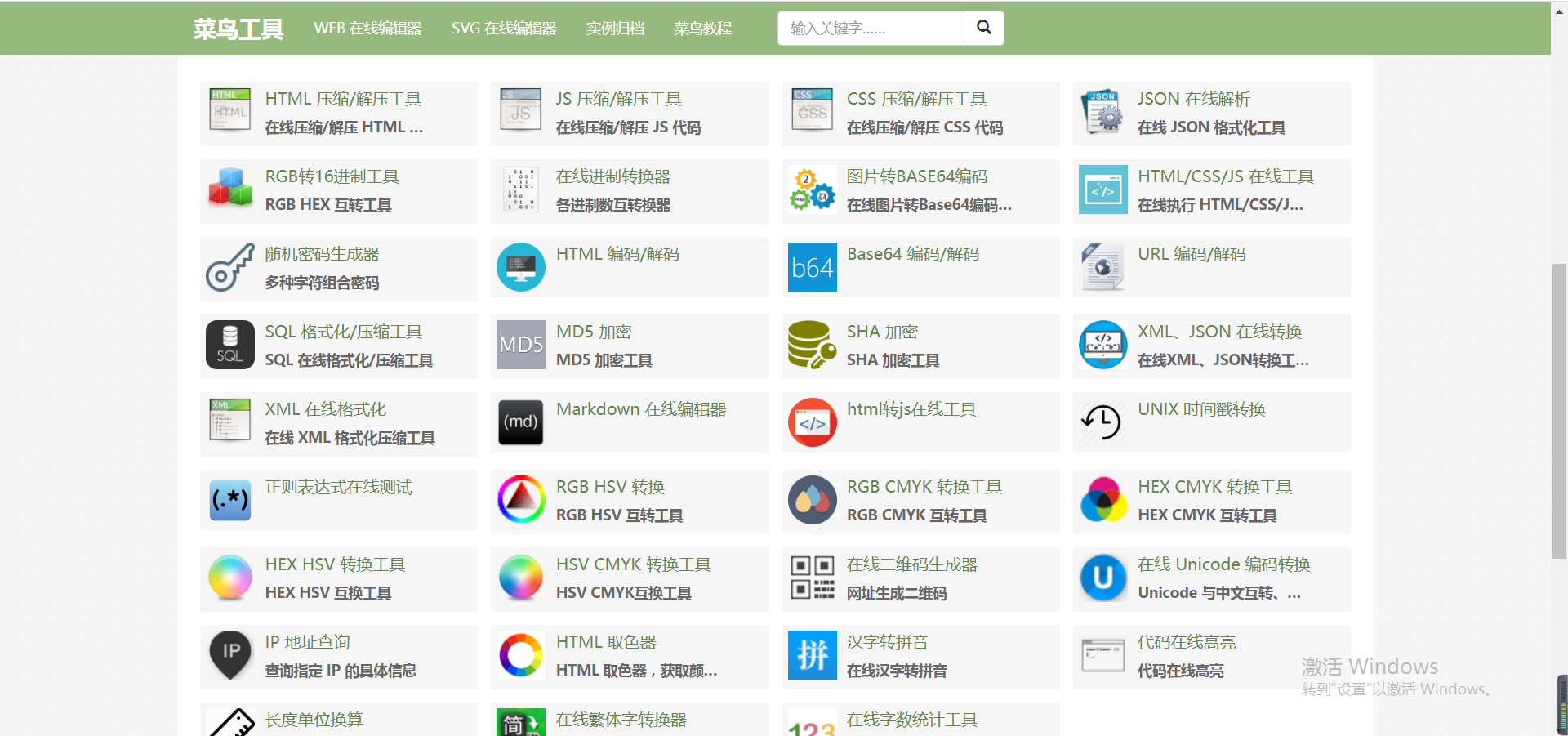The height and width of the screenshot is (736, 1568).
Task: Click the HEX CMYK overlapping circles icon
Action: click(1103, 500)
